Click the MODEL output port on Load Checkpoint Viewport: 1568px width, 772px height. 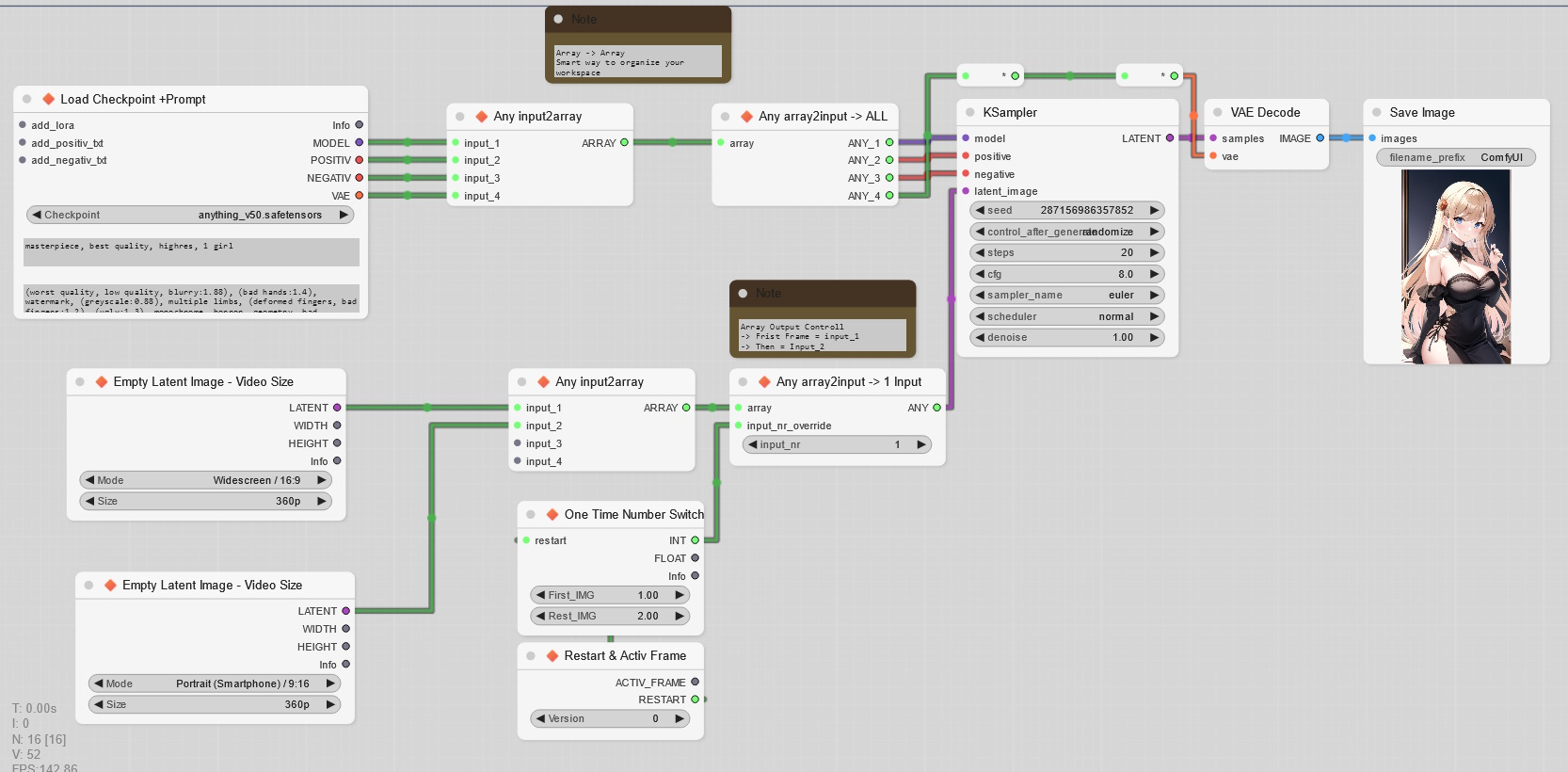pyautogui.click(x=359, y=143)
